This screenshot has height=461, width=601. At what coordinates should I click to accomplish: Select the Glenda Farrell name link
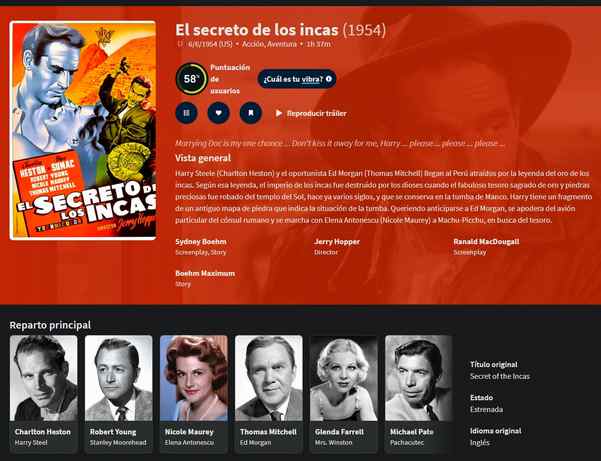point(339,431)
